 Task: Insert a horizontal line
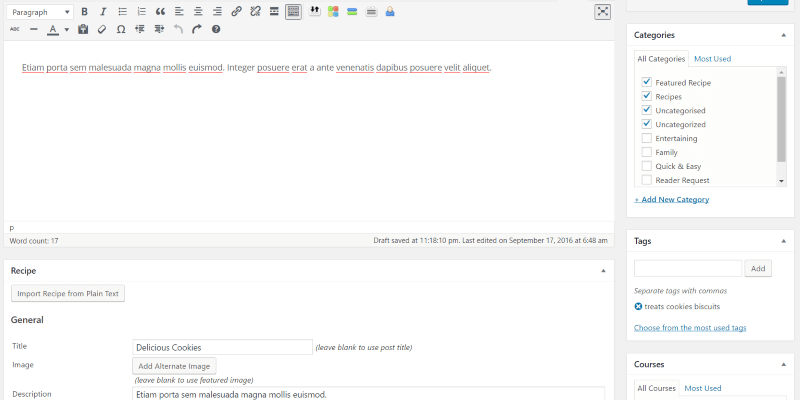(x=34, y=30)
